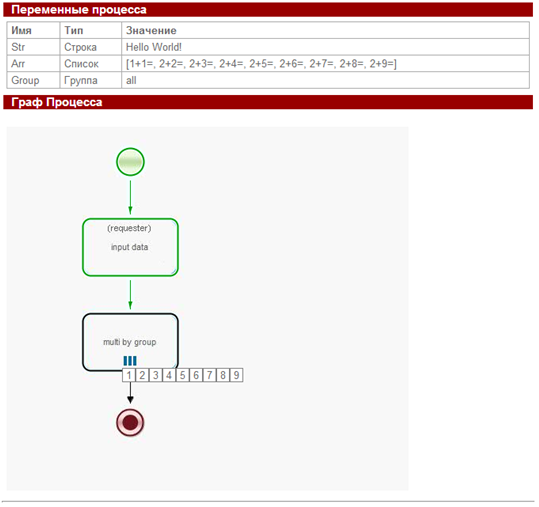Select the 'input data' task node
Screen dimensions: 539x507
tap(130, 247)
